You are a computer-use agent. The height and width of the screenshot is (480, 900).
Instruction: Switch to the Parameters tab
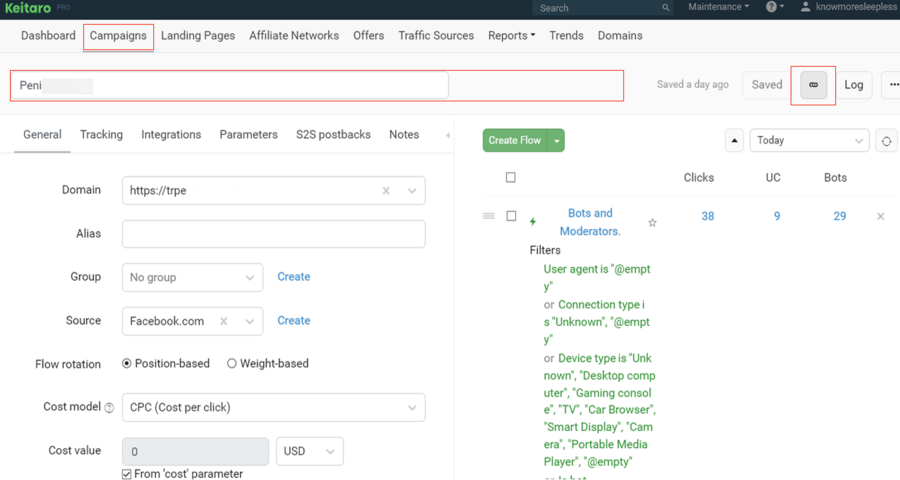pos(249,135)
